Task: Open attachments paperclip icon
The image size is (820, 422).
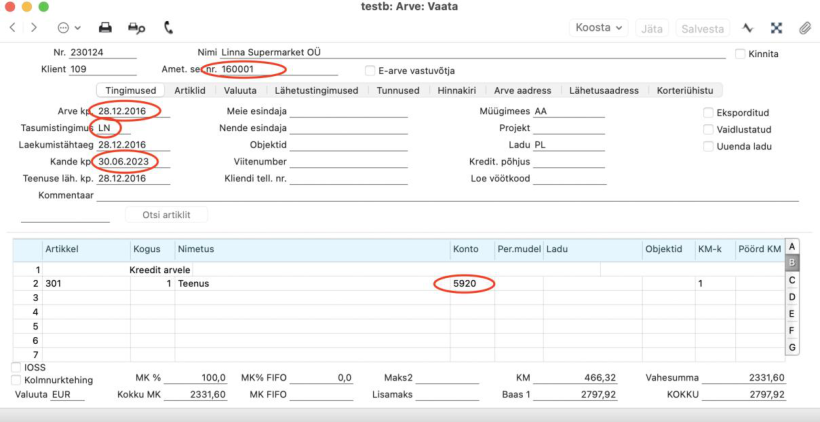Action: 804,28
